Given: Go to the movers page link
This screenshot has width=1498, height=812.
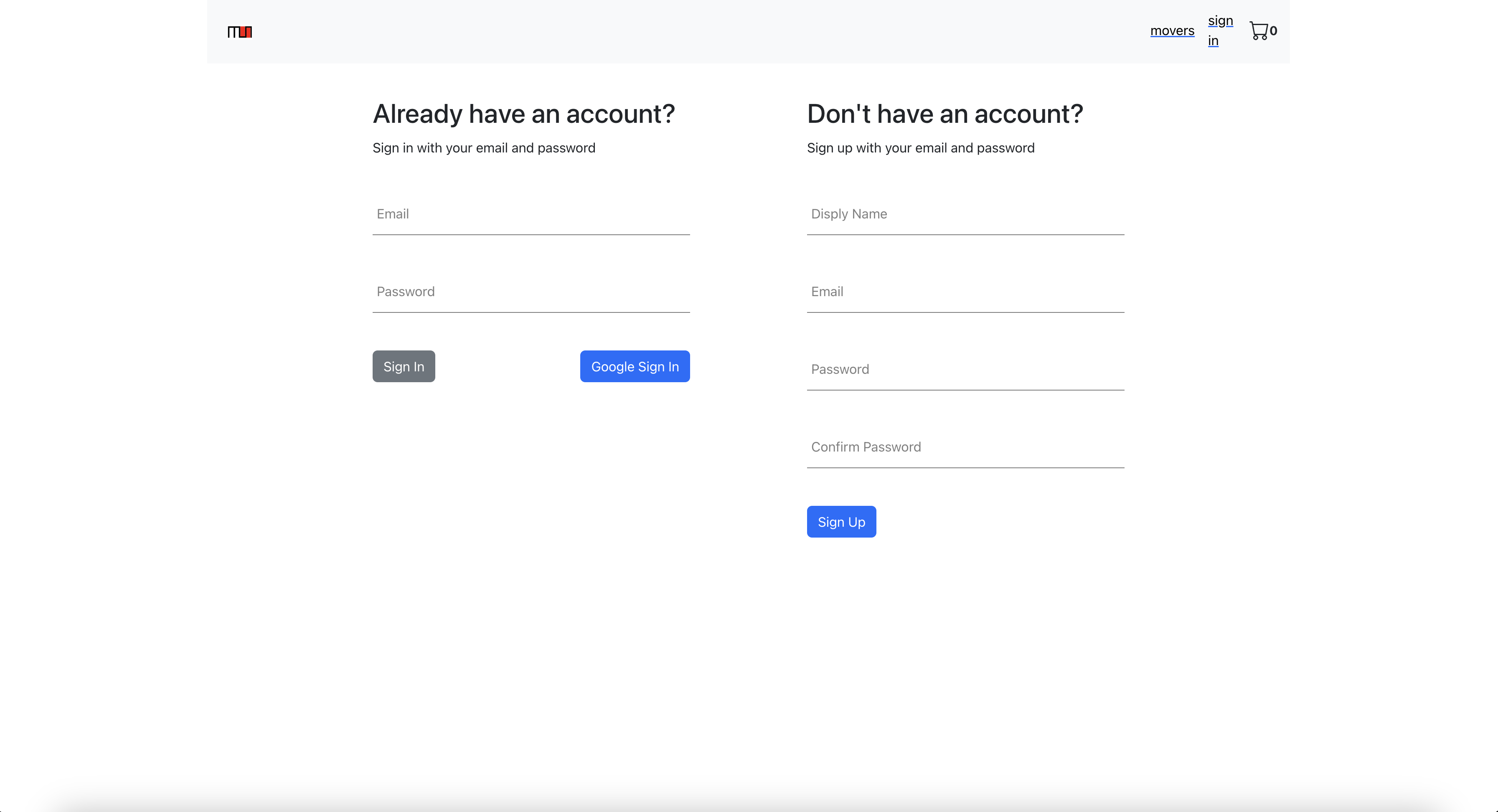Looking at the screenshot, I should [x=1172, y=31].
